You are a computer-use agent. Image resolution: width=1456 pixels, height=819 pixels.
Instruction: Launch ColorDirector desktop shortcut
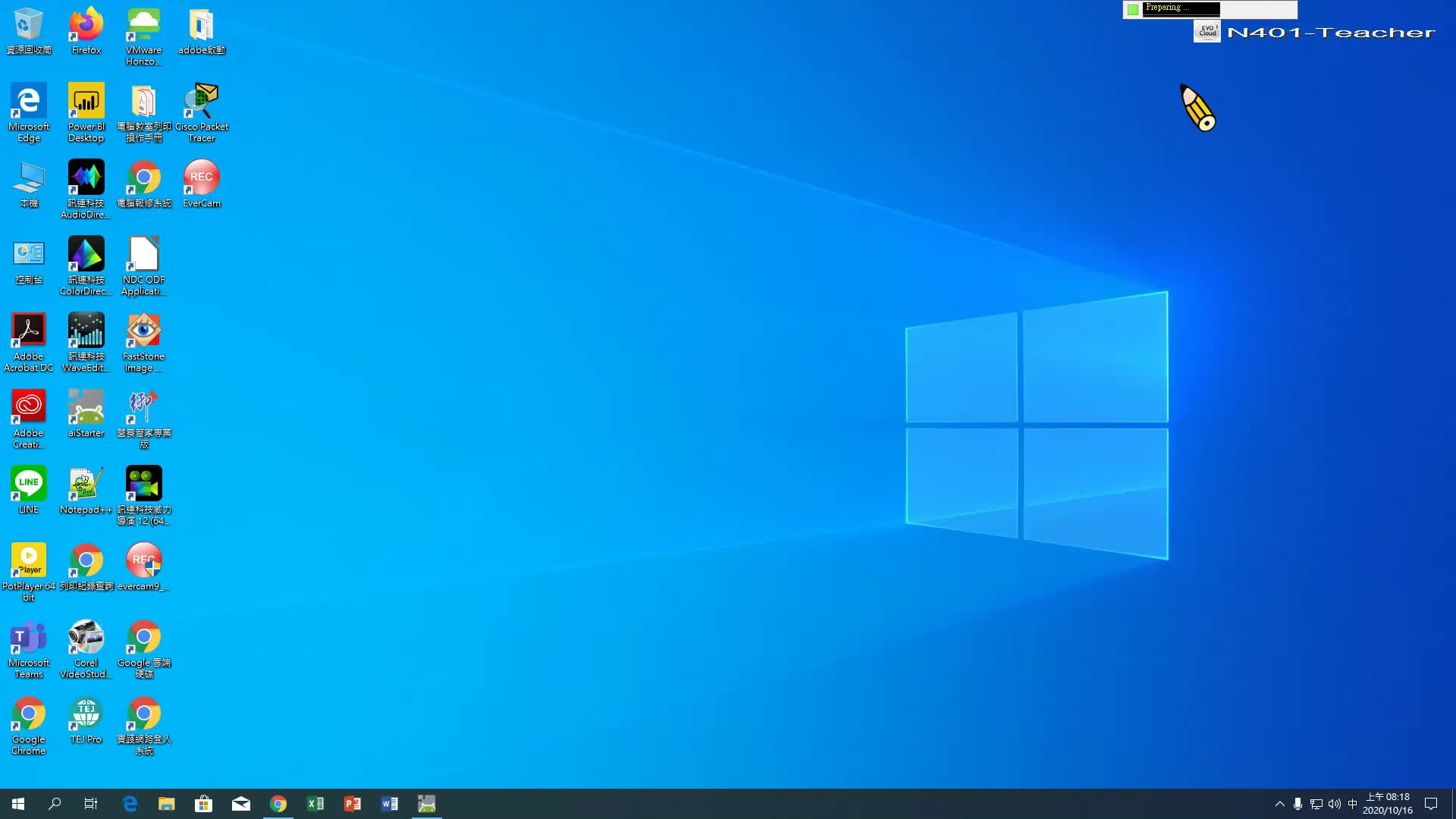point(86,266)
